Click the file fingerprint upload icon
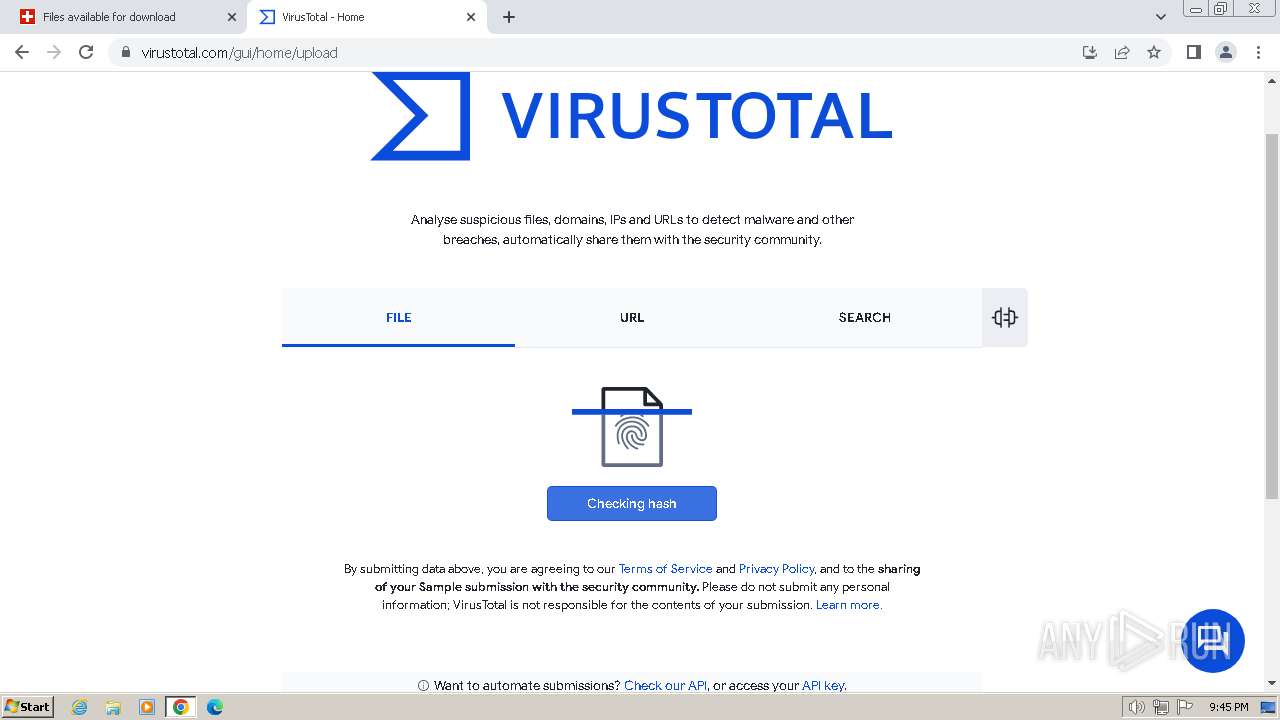 632,427
